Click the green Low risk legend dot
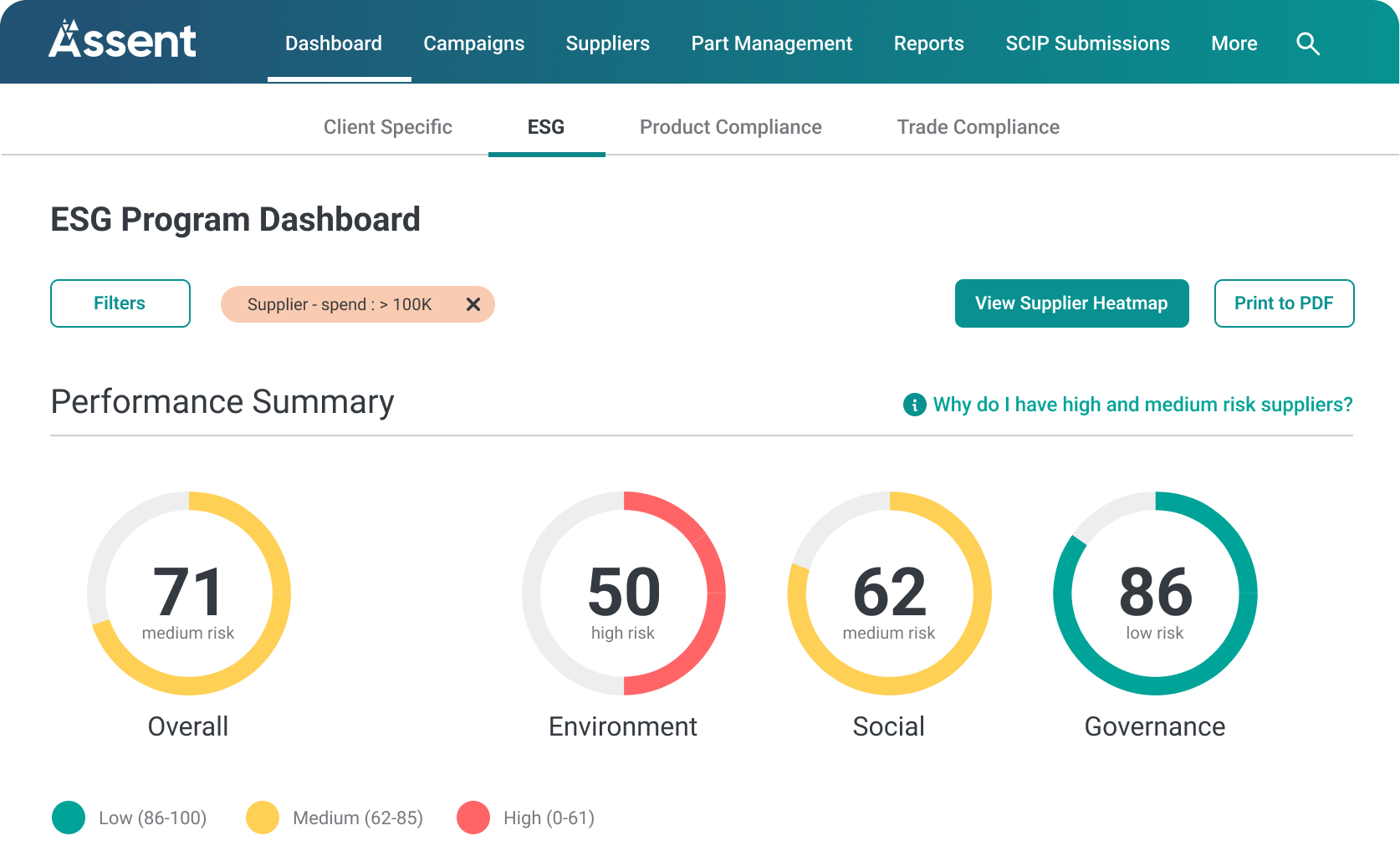 coord(68,818)
